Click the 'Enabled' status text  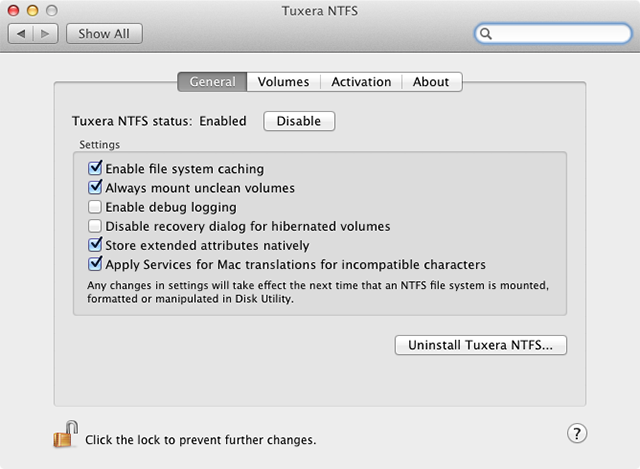point(223,121)
